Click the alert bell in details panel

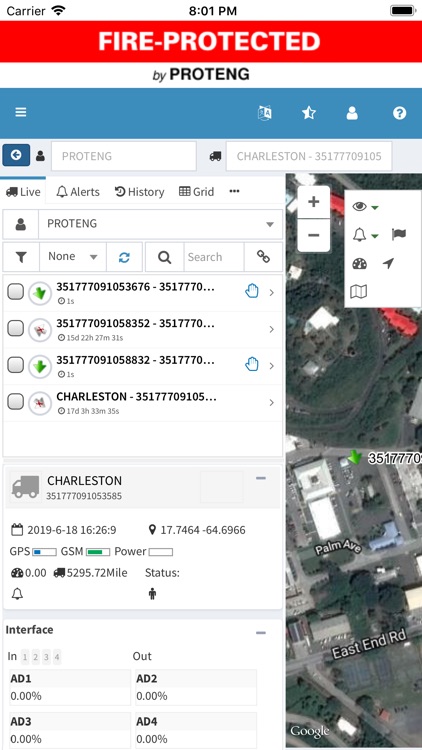[x=17, y=594]
